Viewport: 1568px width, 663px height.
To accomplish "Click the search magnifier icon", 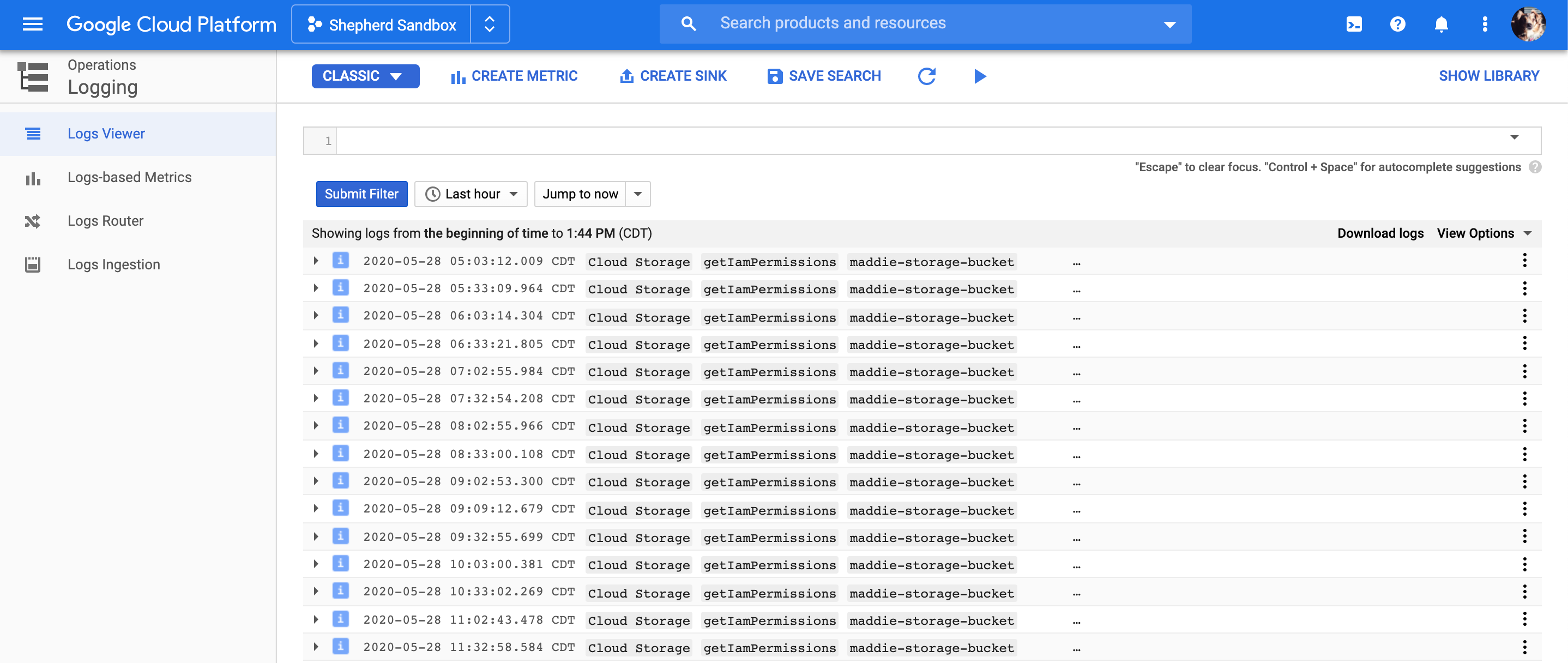I will (x=688, y=22).
